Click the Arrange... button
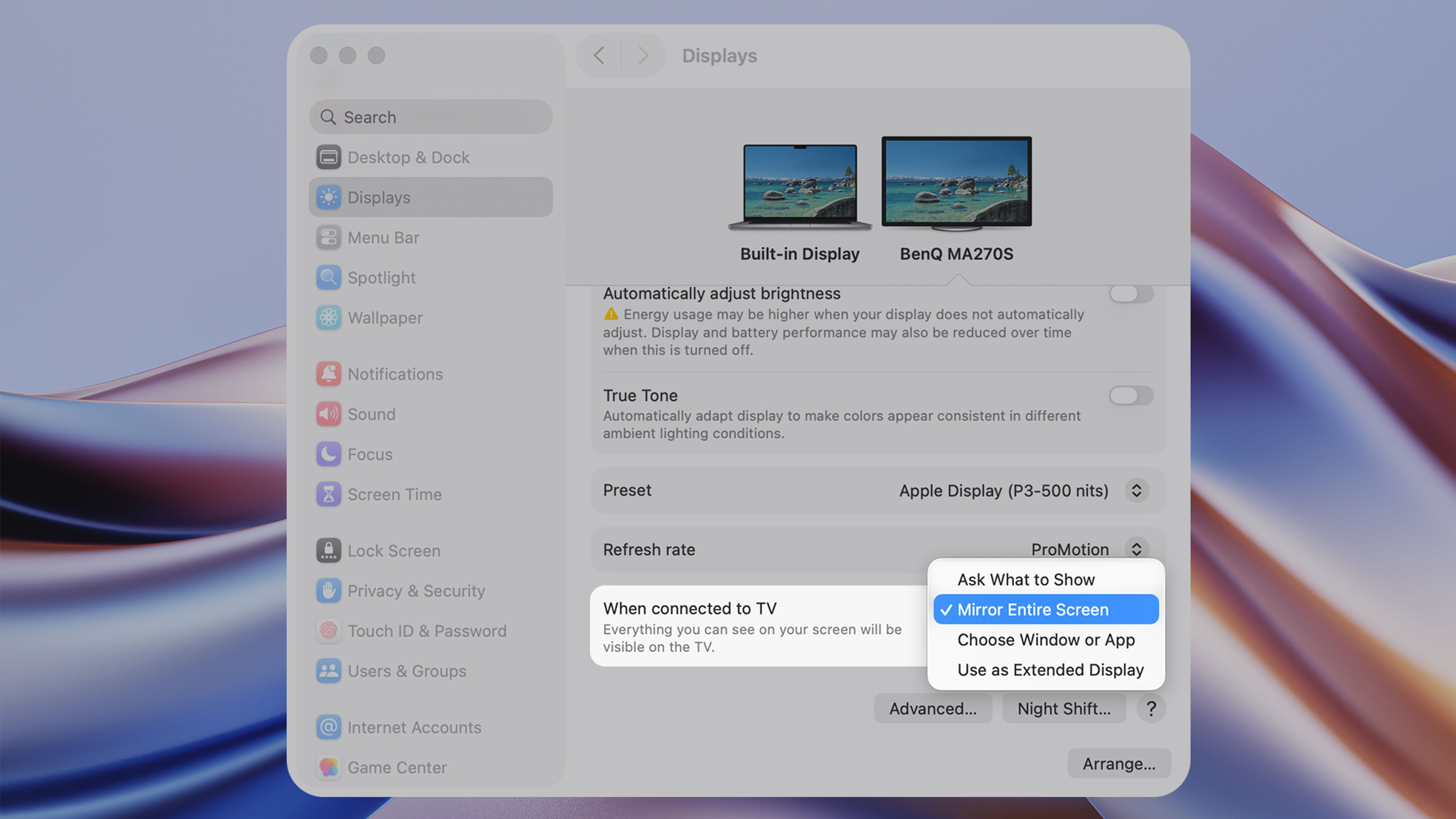This screenshot has width=1456, height=819. [x=1119, y=764]
